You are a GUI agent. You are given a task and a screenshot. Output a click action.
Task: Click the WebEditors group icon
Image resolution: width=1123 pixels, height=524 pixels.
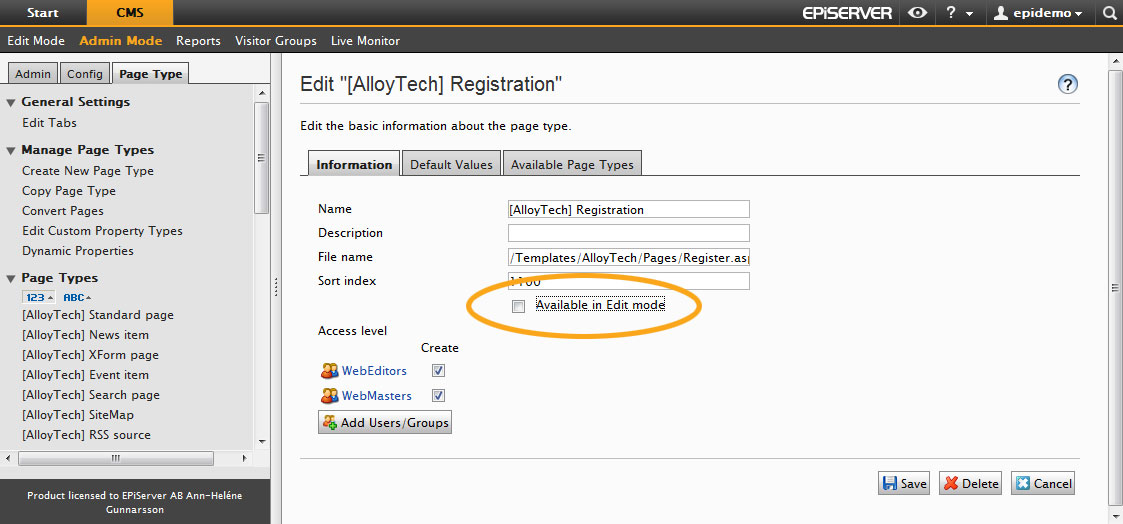[329, 371]
